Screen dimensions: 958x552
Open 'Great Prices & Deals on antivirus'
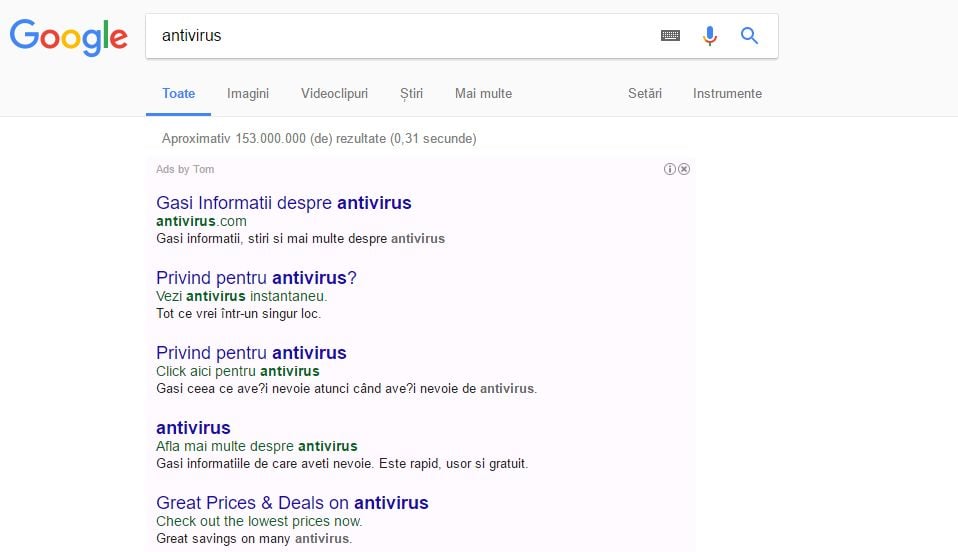click(292, 503)
